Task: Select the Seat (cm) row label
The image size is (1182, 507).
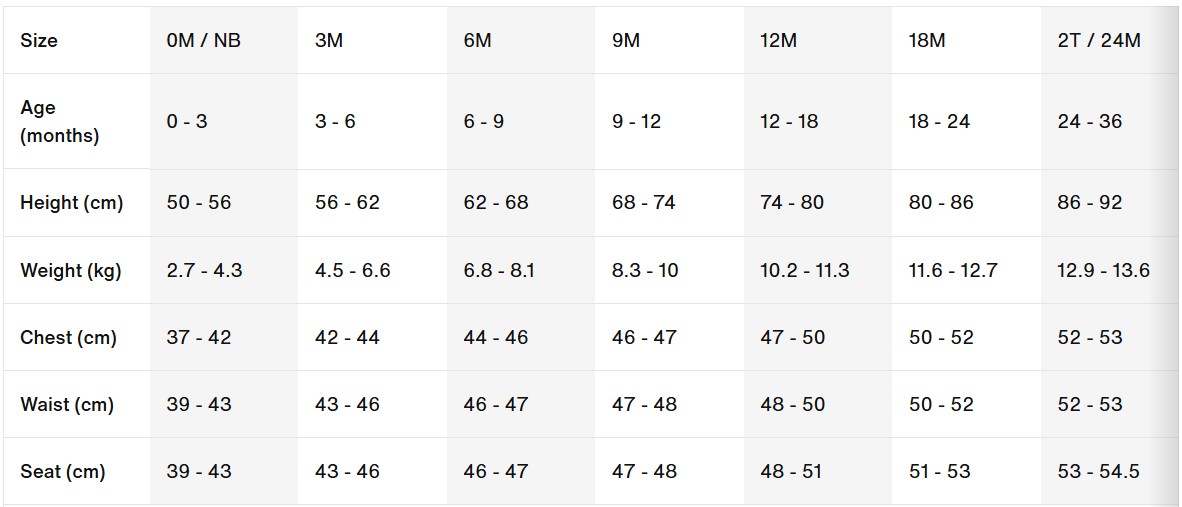Action: click(x=63, y=471)
